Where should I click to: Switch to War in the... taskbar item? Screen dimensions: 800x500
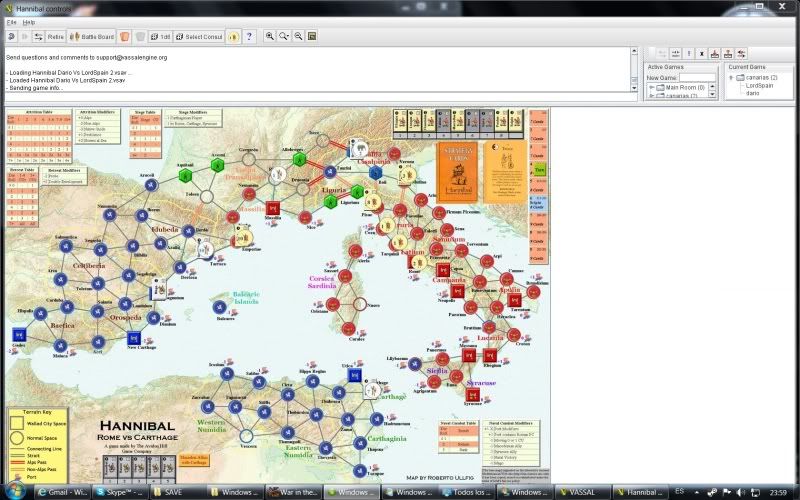tap(293, 492)
